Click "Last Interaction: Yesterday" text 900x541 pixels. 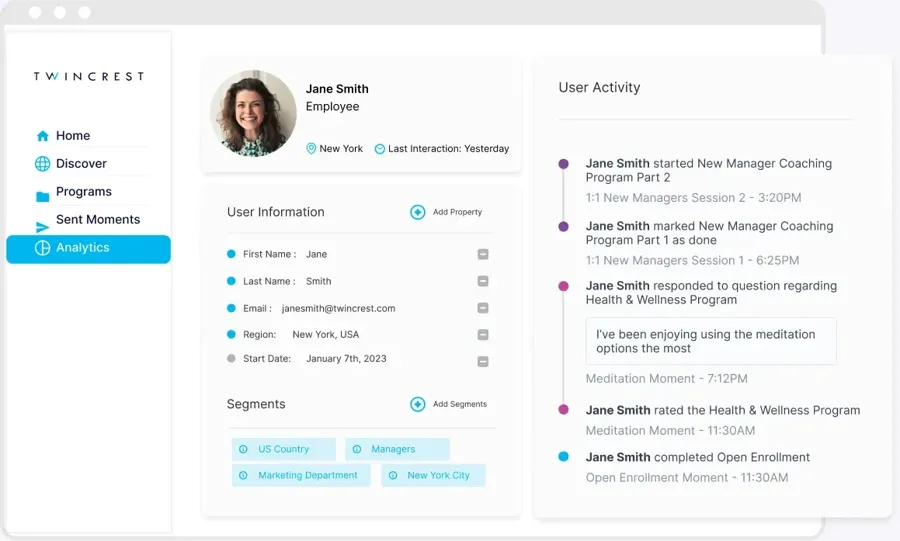448,149
